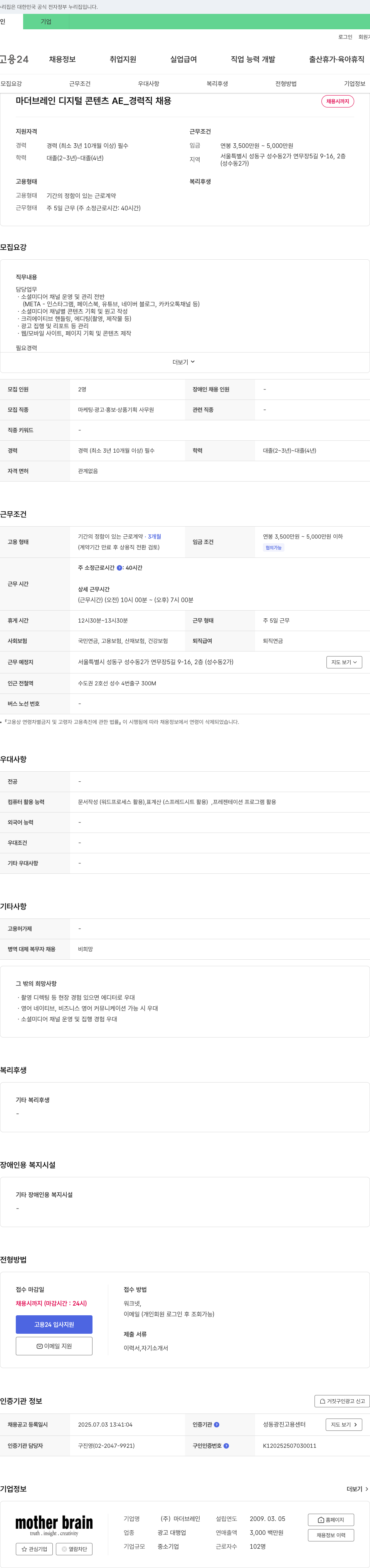Switch to the 기업 tab
370x1568 pixels.
(x=46, y=22)
